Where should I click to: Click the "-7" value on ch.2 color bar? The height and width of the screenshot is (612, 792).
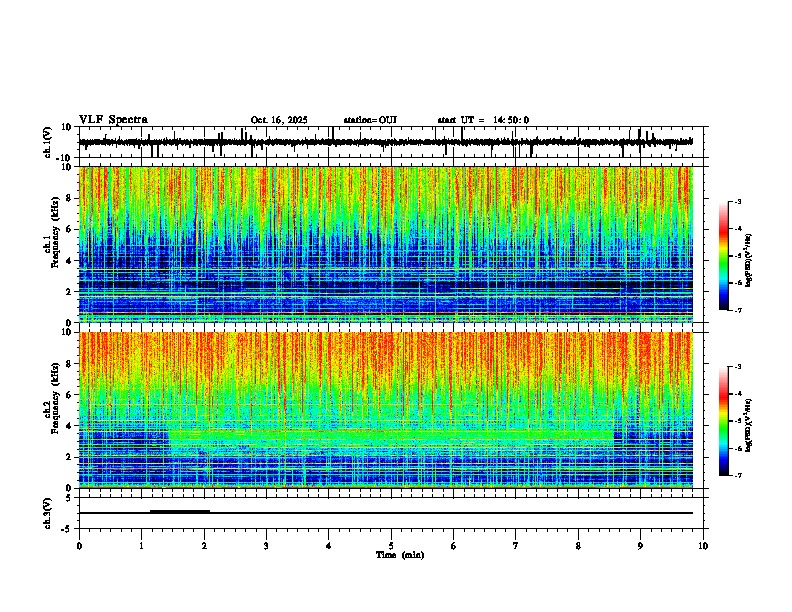point(737,475)
